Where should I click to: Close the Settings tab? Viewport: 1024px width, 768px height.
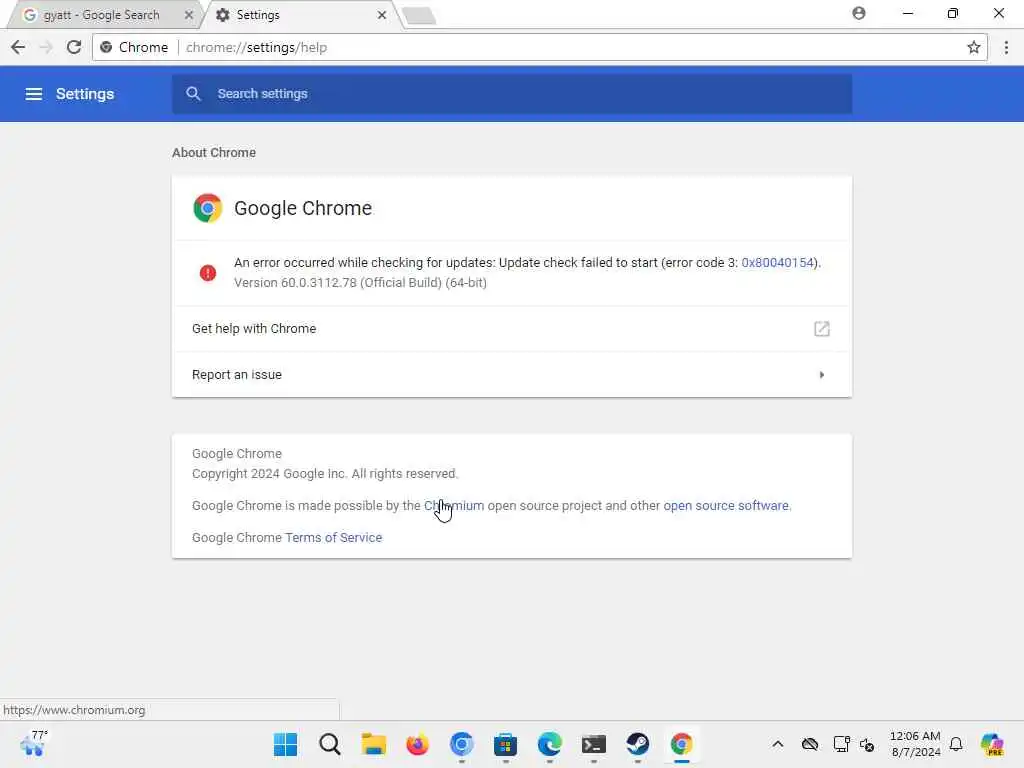(381, 14)
